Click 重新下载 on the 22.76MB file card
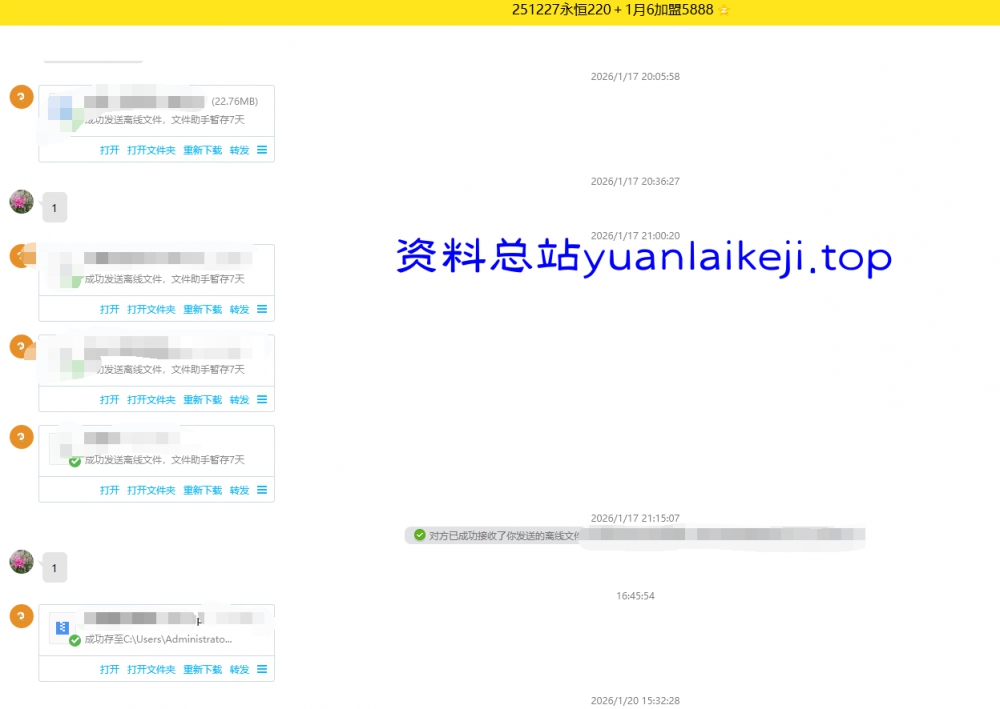Viewport: 1000px width, 709px height. coord(202,150)
